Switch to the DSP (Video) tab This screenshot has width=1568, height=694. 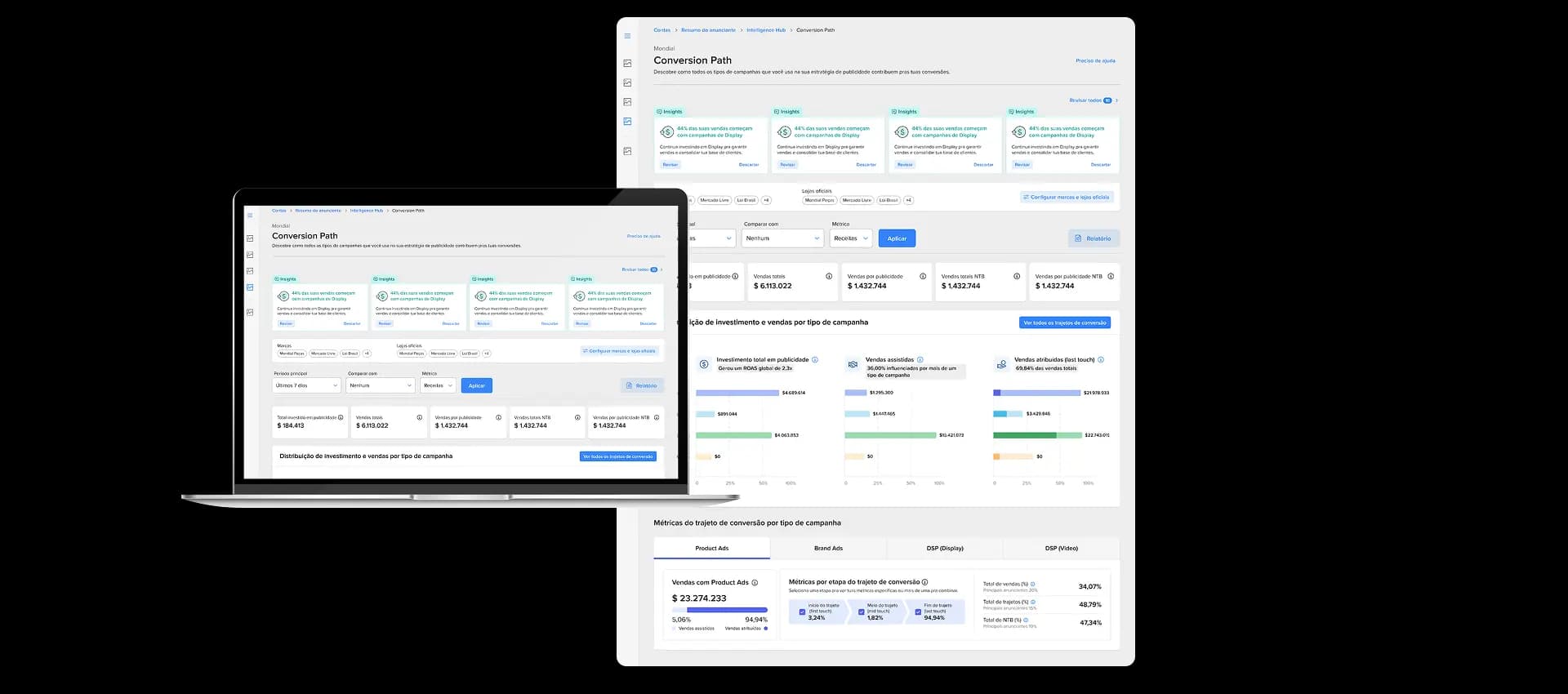pos(1061,548)
